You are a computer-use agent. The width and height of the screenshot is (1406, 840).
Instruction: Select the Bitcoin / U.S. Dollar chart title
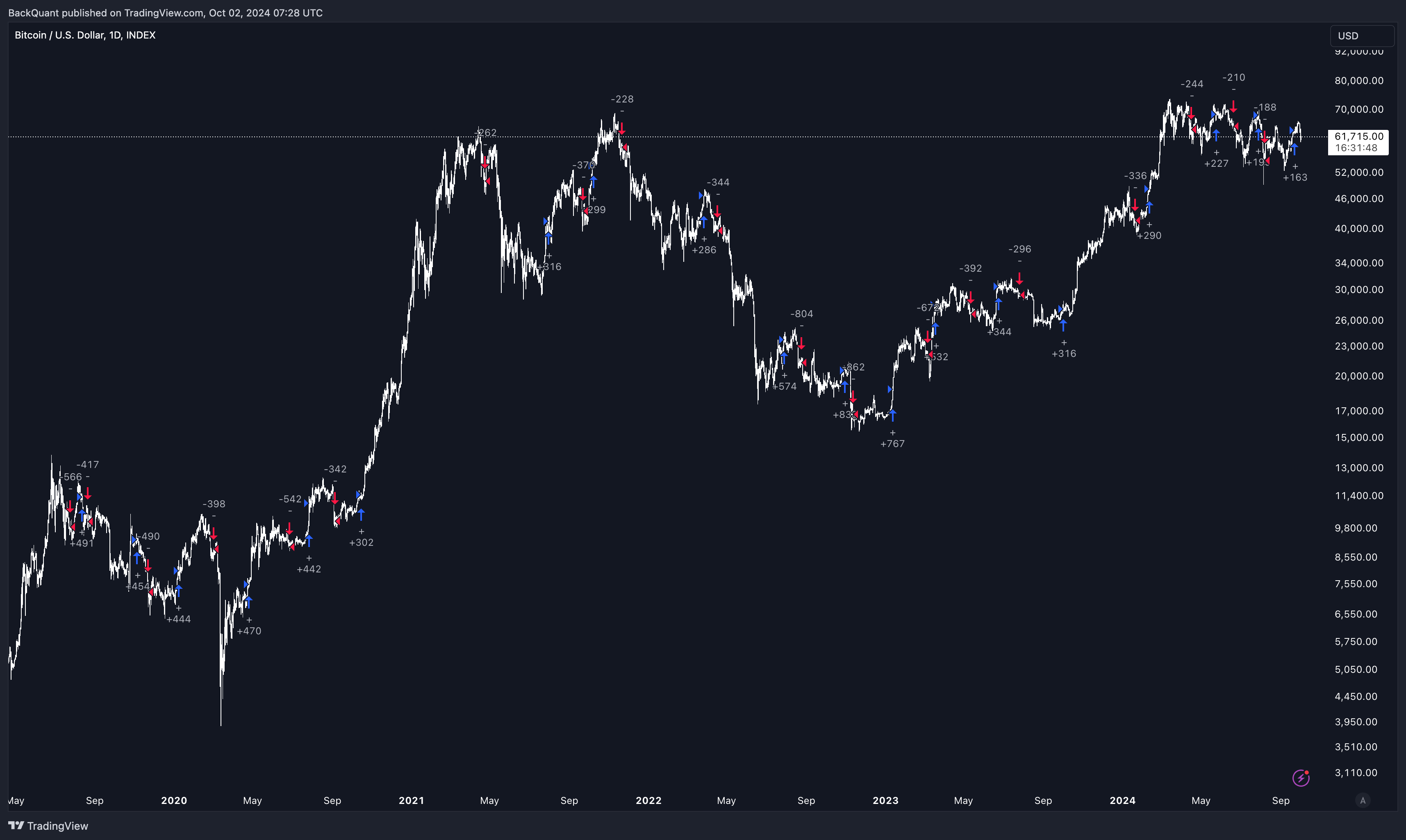click(85, 35)
